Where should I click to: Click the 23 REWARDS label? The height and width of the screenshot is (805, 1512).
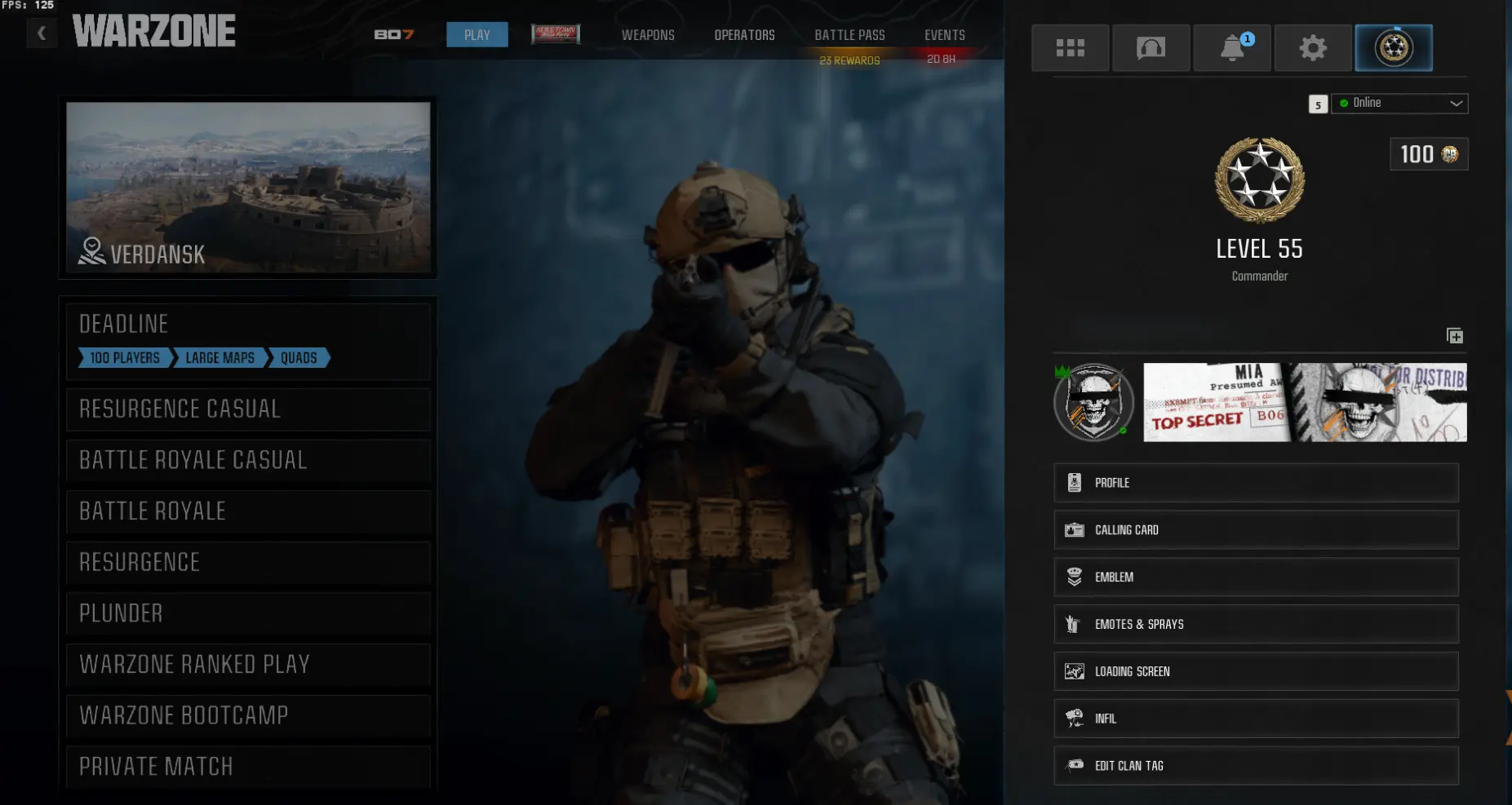coord(849,60)
